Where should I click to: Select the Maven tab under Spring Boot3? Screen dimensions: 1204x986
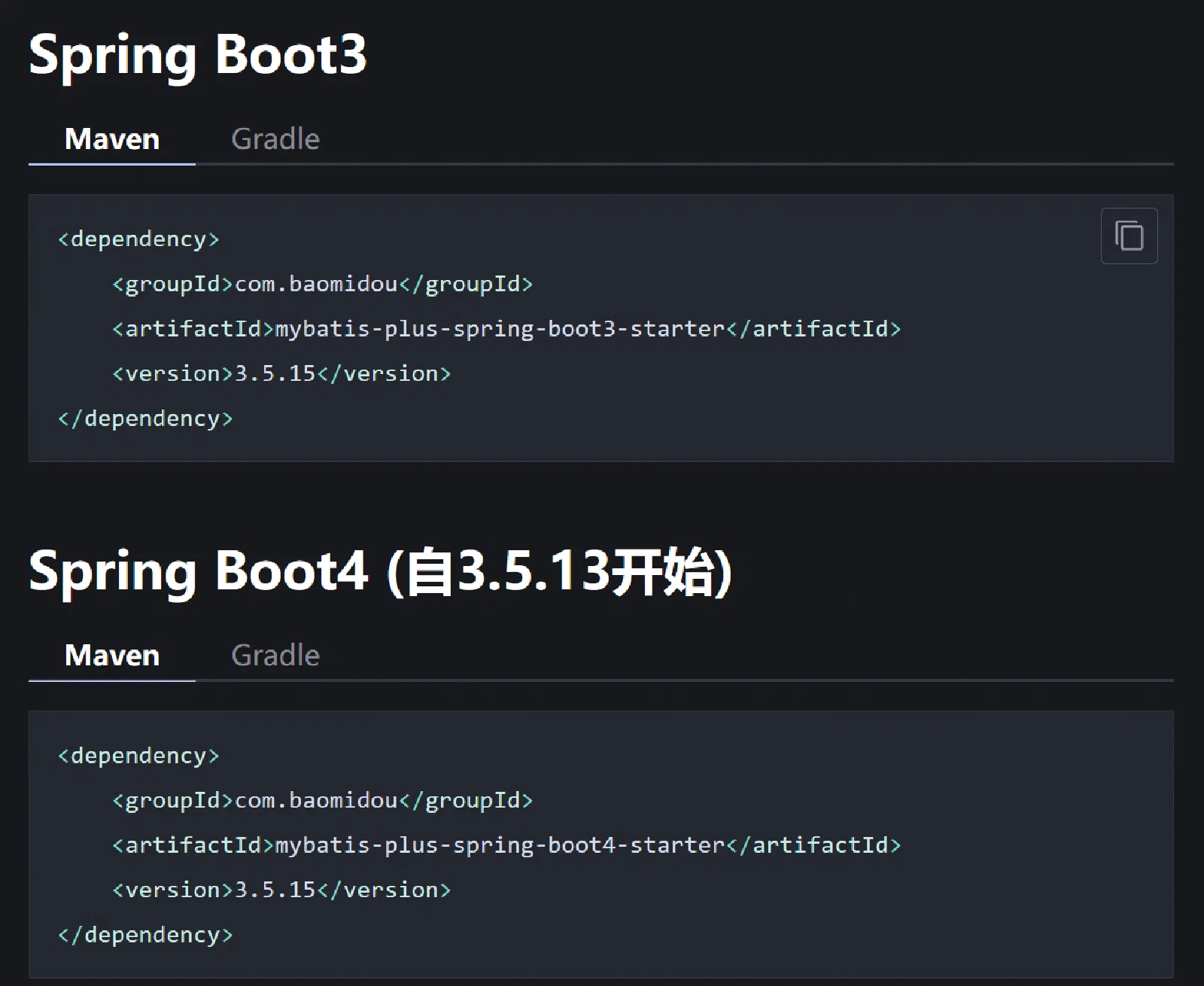112,139
